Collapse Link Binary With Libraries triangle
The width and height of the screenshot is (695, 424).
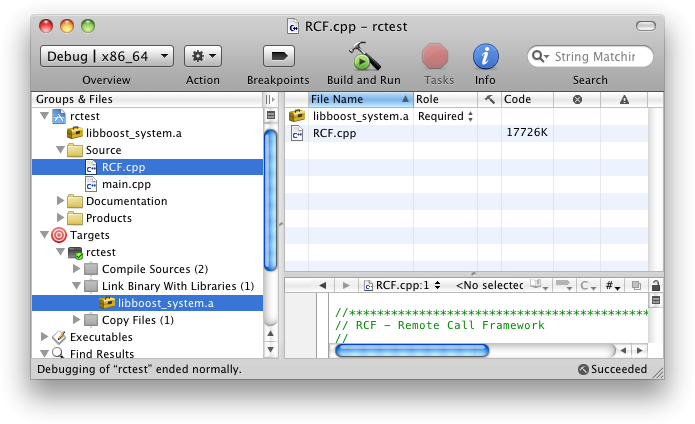(x=76, y=286)
